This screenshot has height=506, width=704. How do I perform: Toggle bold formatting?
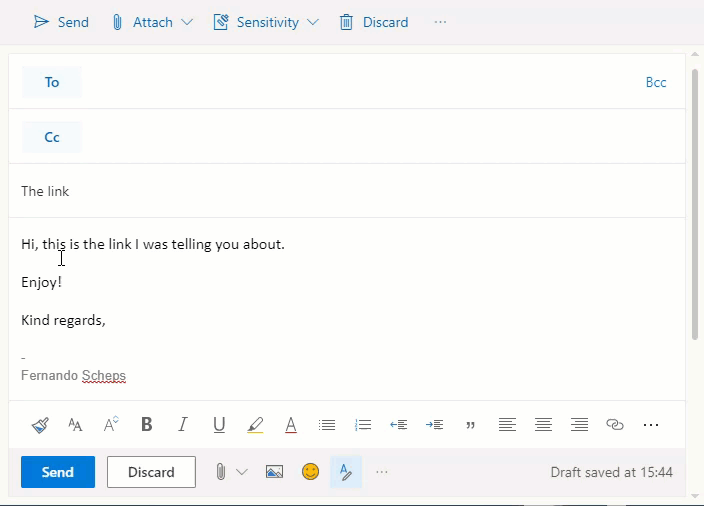[x=147, y=425]
